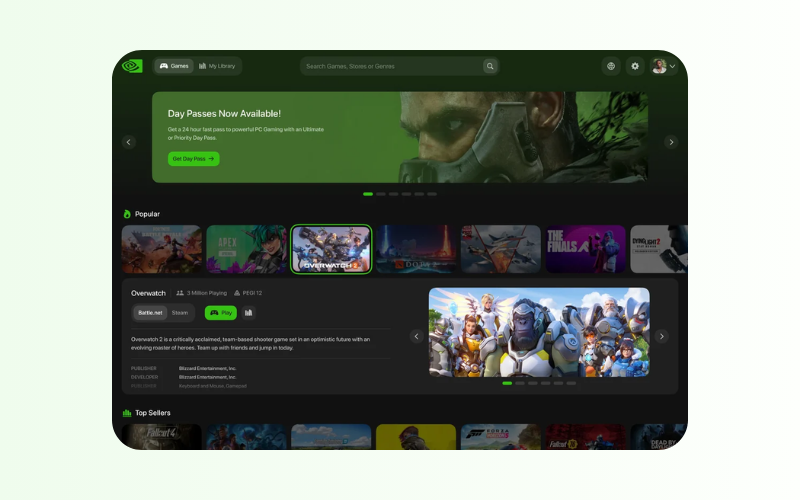This screenshot has width=800, height=500.
Task: Select first hero banner pagination dot
Action: 368,194
